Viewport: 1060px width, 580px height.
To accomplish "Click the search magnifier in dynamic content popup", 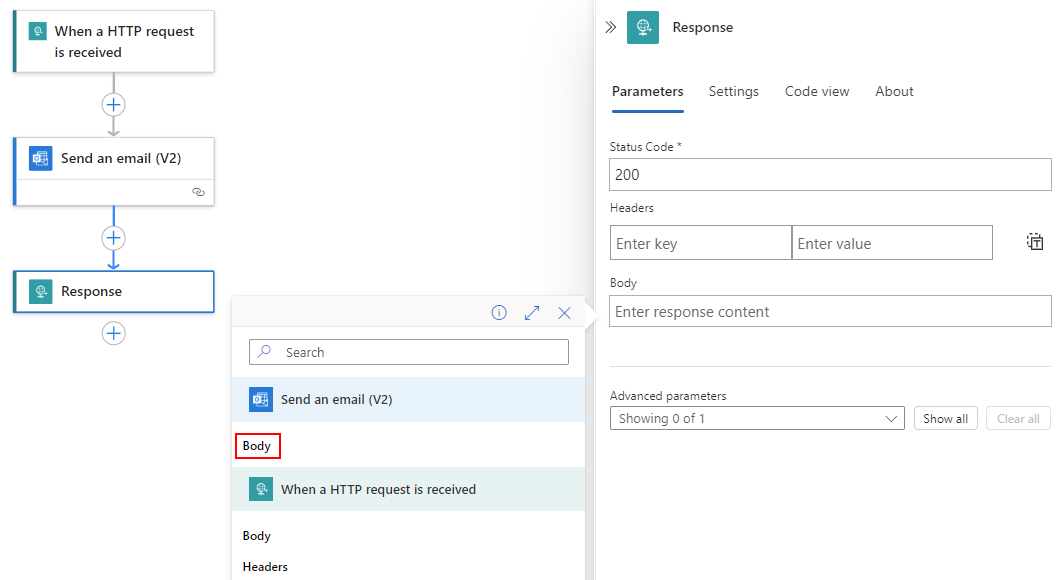I will [x=263, y=352].
